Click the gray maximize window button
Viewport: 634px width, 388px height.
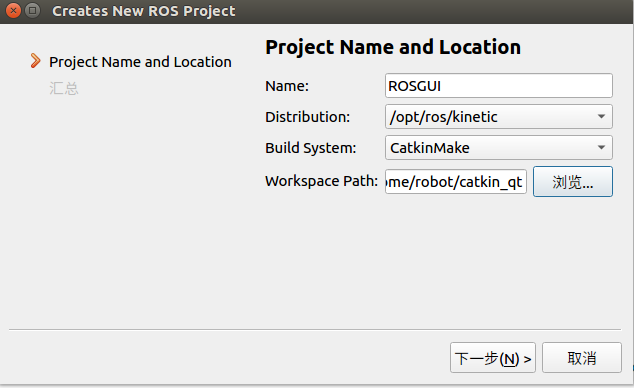(x=33, y=11)
